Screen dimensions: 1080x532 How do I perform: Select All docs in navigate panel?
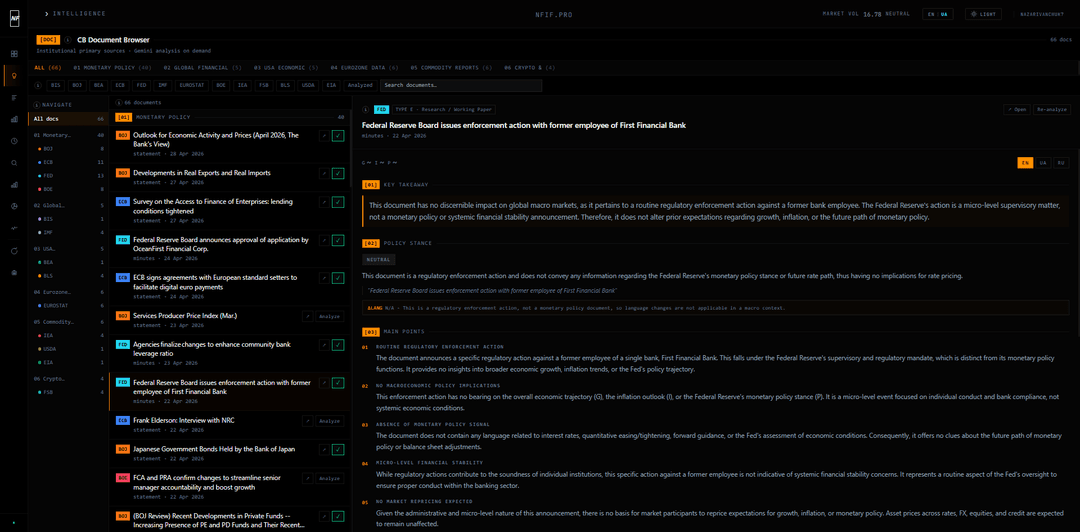(x=69, y=119)
